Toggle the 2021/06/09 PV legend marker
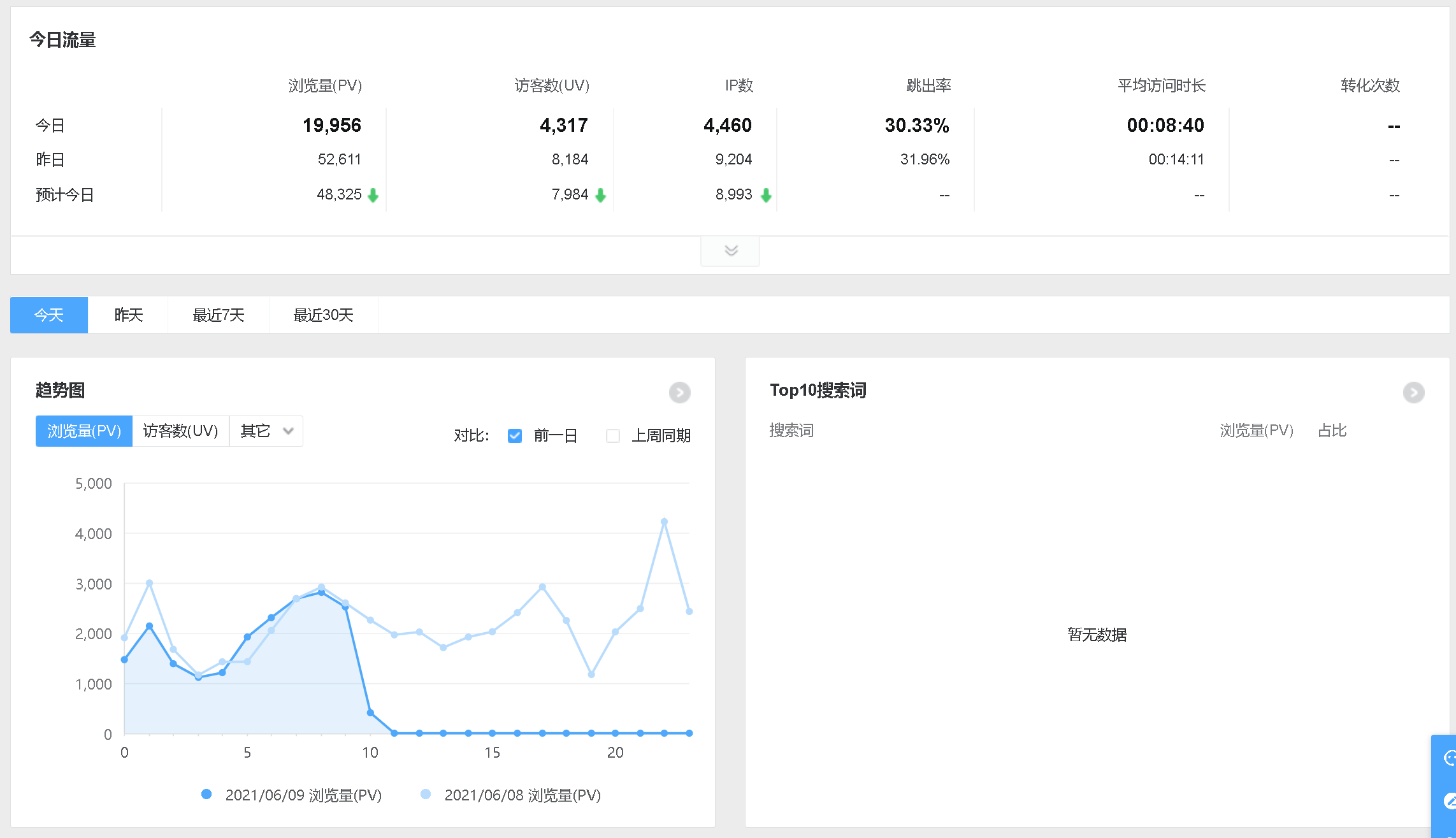 (x=206, y=794)
